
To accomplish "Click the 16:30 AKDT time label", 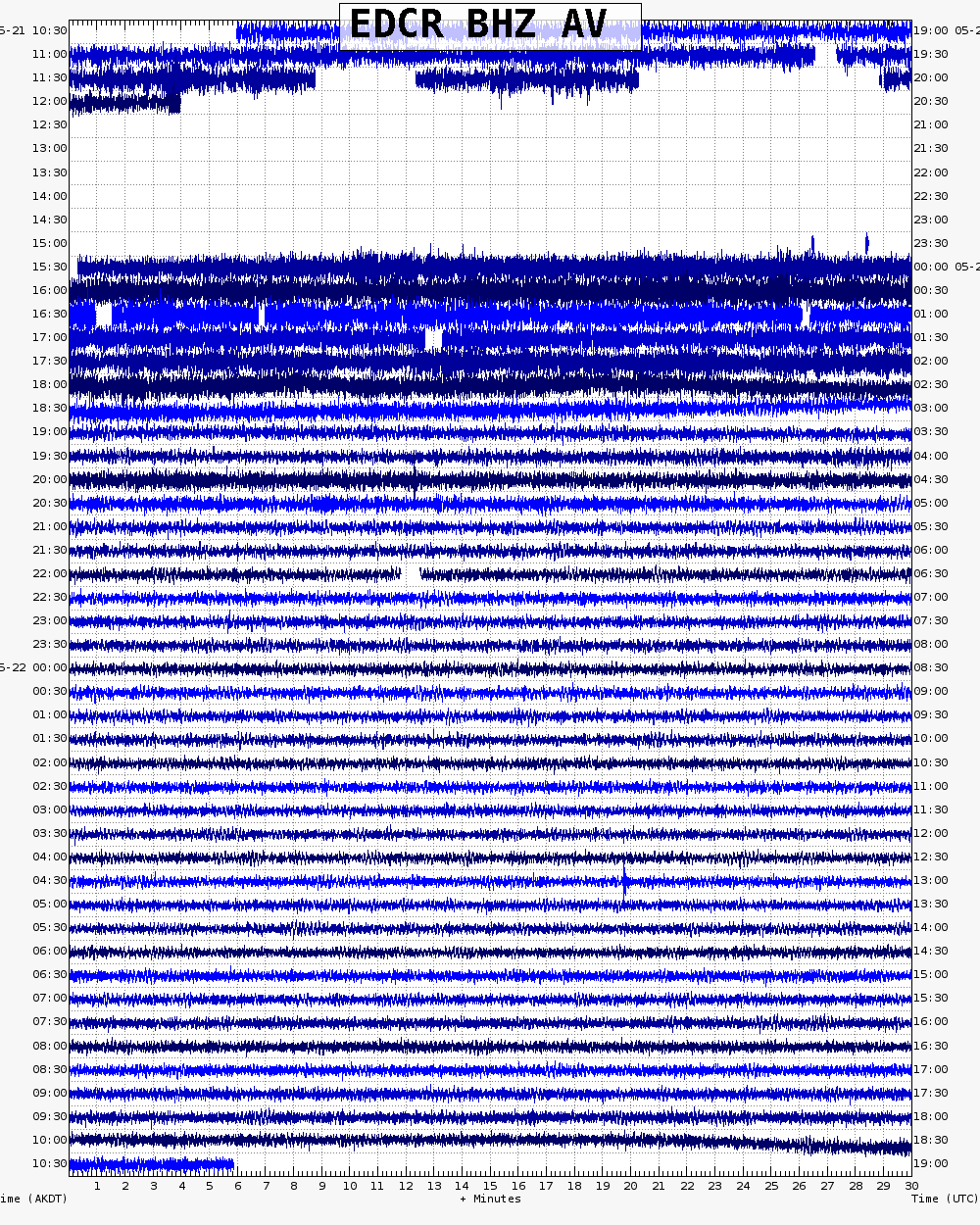I will (x=49, y=315).
